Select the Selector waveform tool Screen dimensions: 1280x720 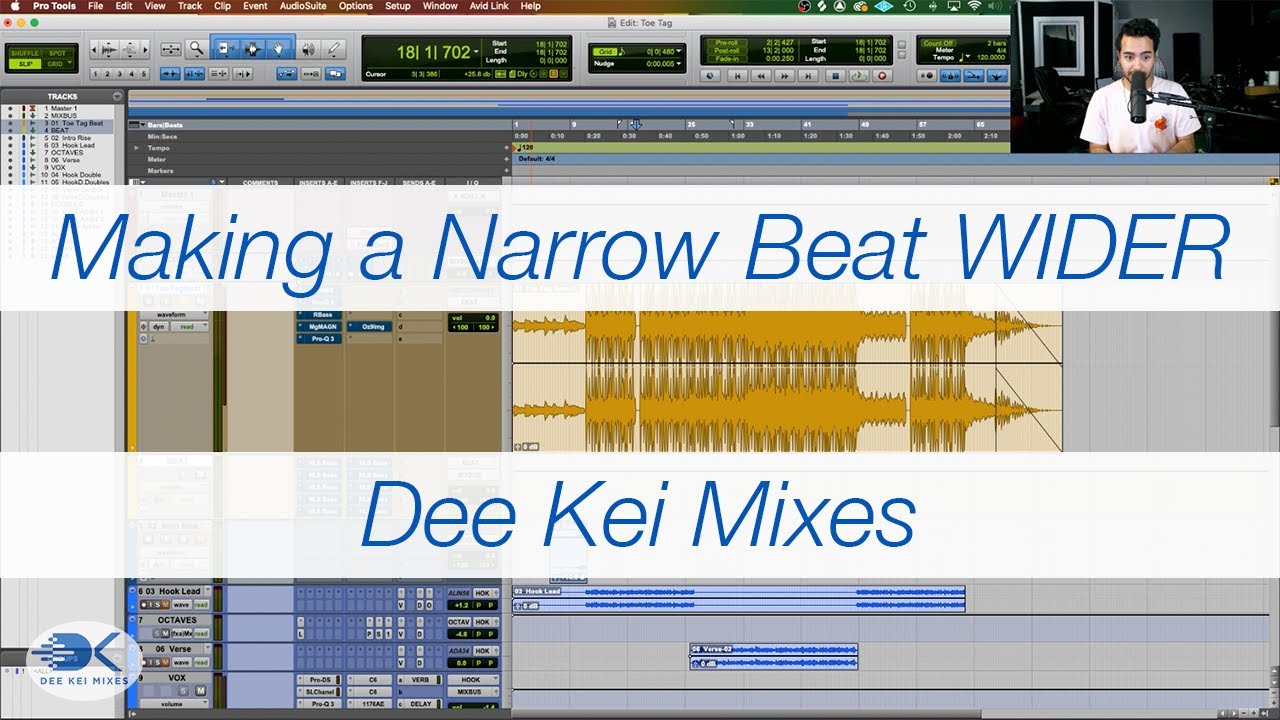pos(252,48)
